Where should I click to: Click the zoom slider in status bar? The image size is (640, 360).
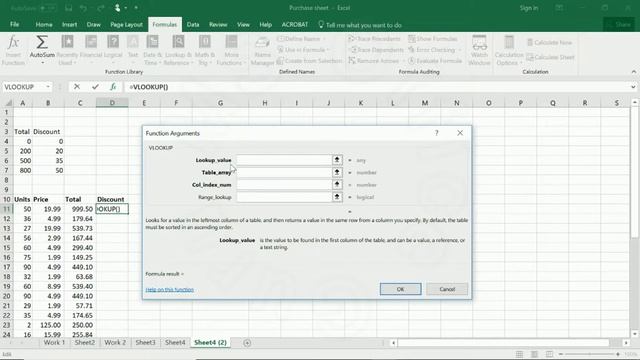pos(589,354)
